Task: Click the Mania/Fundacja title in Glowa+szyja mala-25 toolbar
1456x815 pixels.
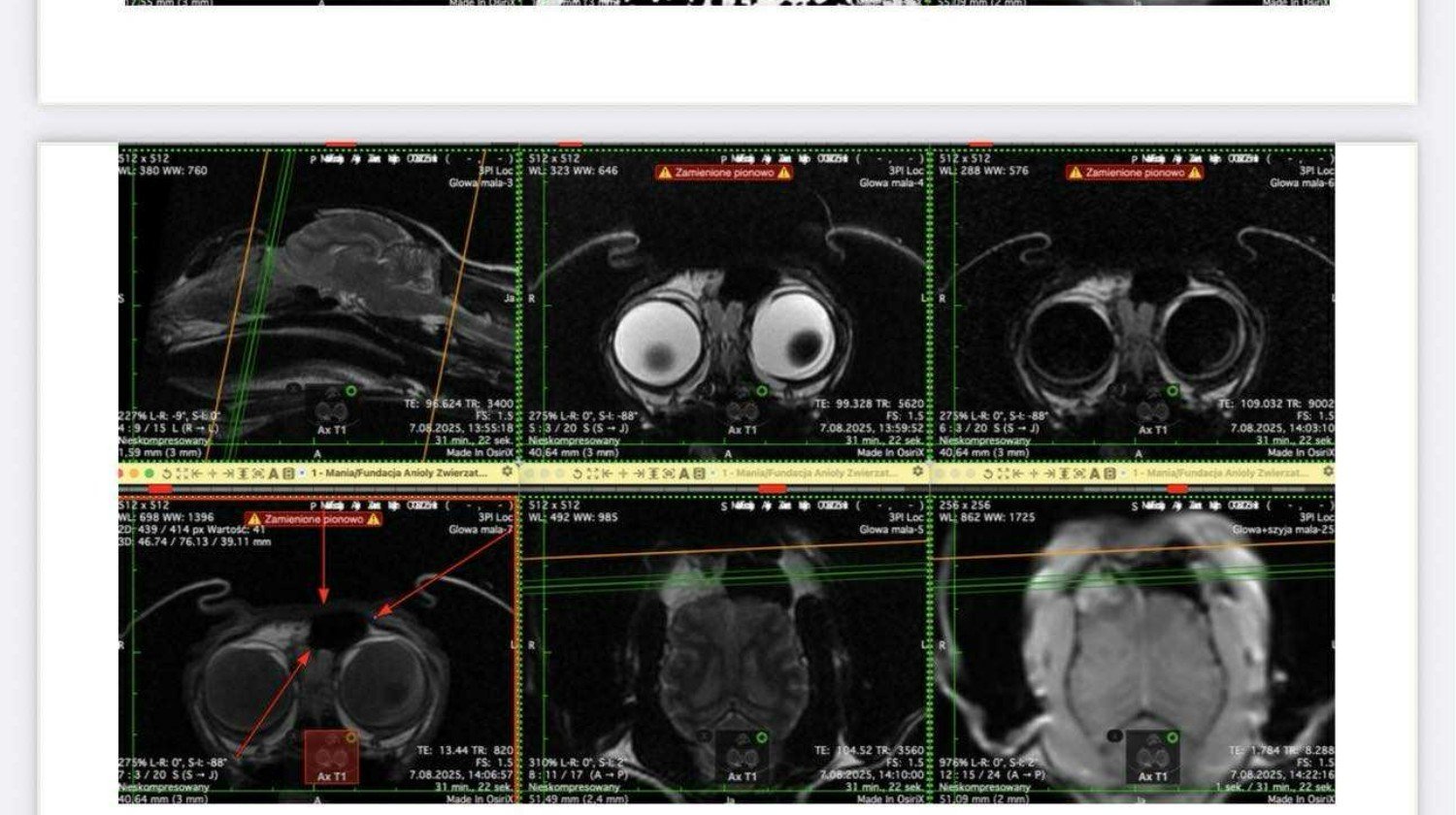Action: tap(1221, 473)
